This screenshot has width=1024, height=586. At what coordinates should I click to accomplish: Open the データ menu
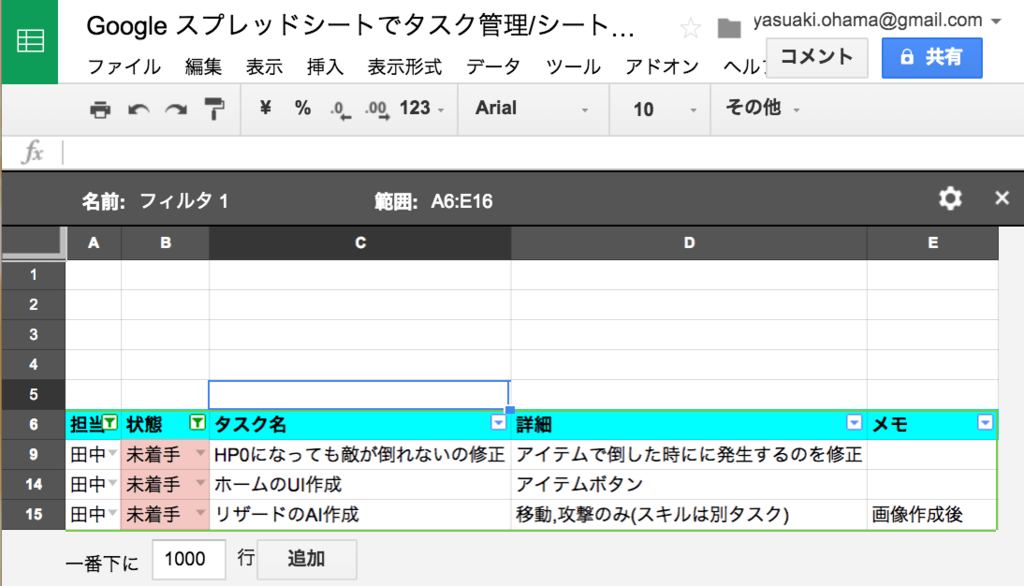click(x=493, y=67)
